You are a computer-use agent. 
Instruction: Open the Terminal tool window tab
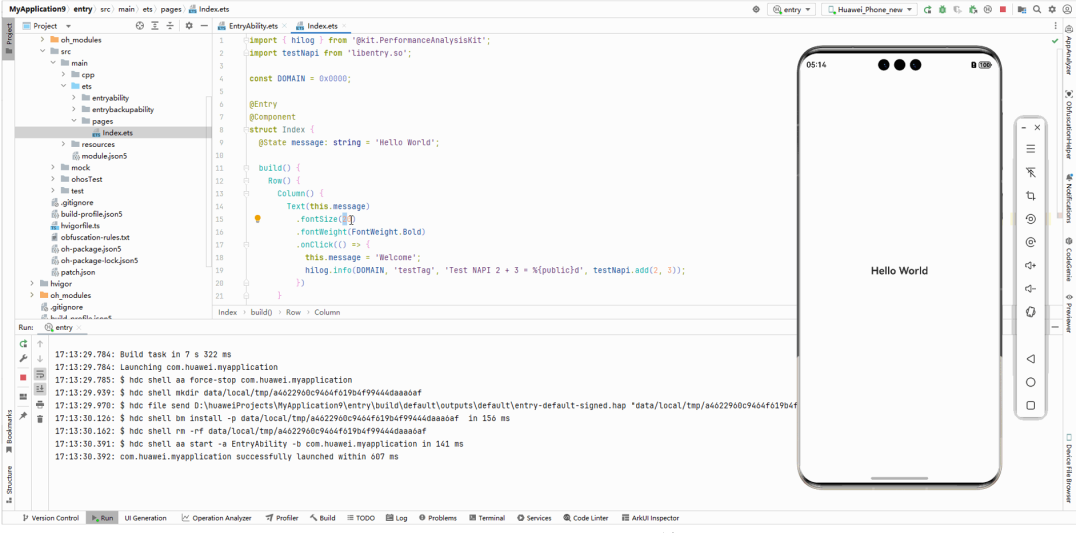pos(485,518)
